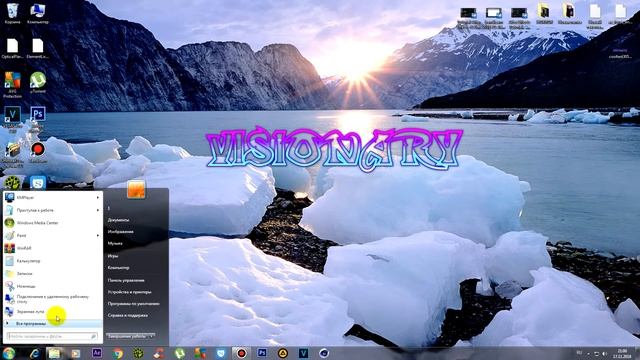Click the user account picture in Start menu
Viewport: 640px width, 360px height.
point(136,189)
